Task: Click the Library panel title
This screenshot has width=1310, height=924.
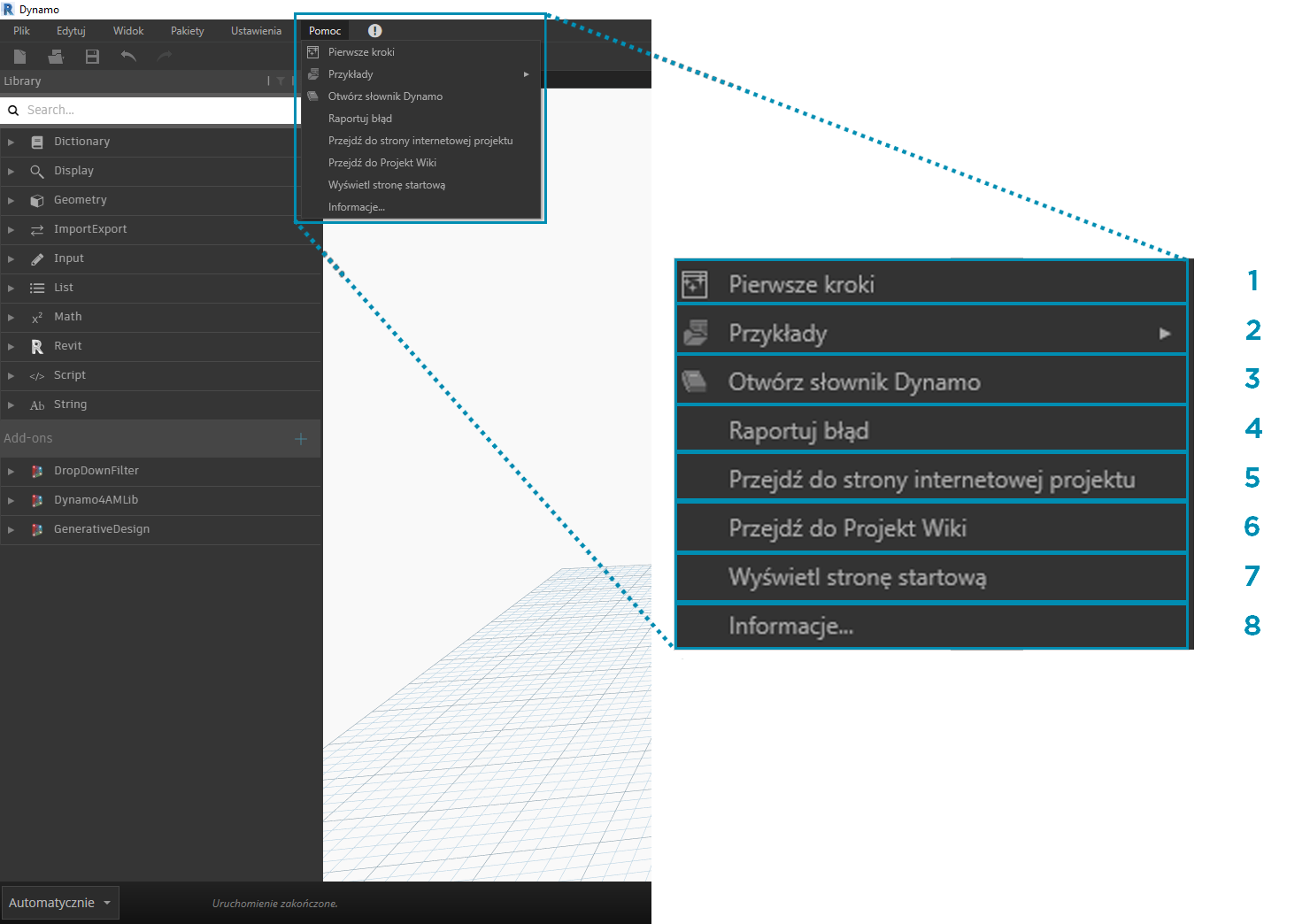Action: coord(22,81)
